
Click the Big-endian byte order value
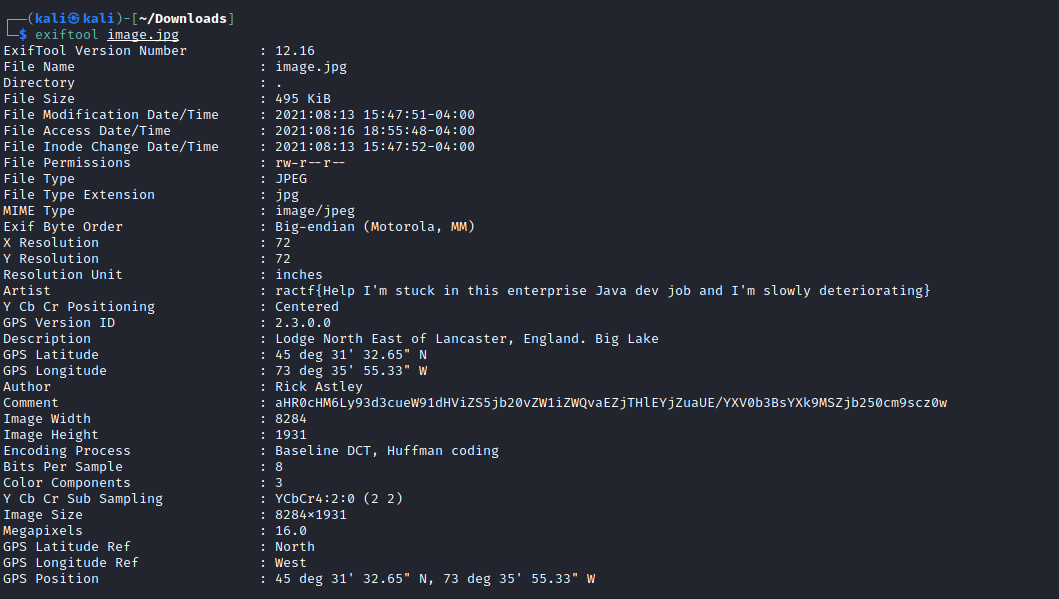pyautogui.click(x=375, y=227)
